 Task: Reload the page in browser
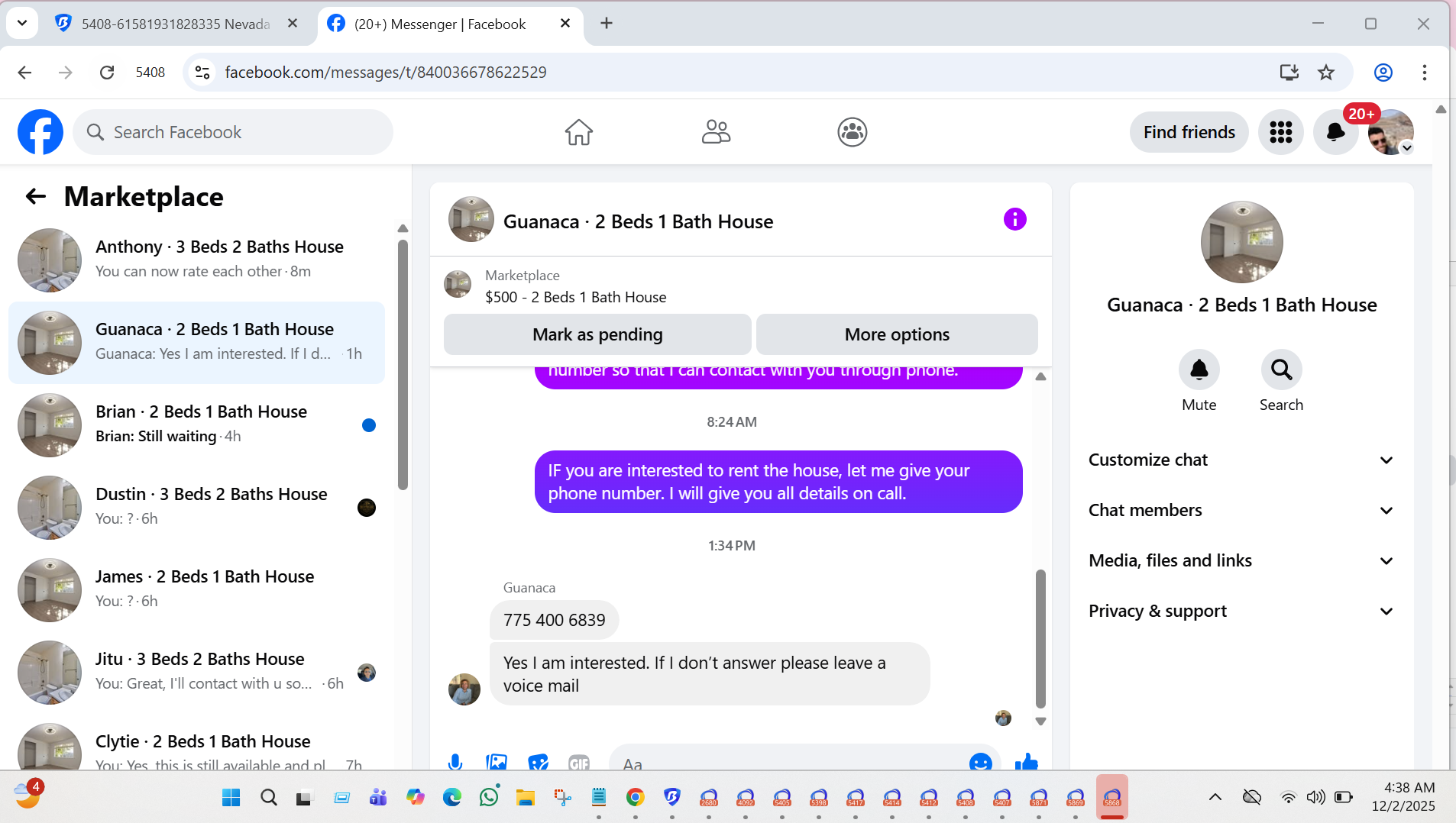pos(107,73)
